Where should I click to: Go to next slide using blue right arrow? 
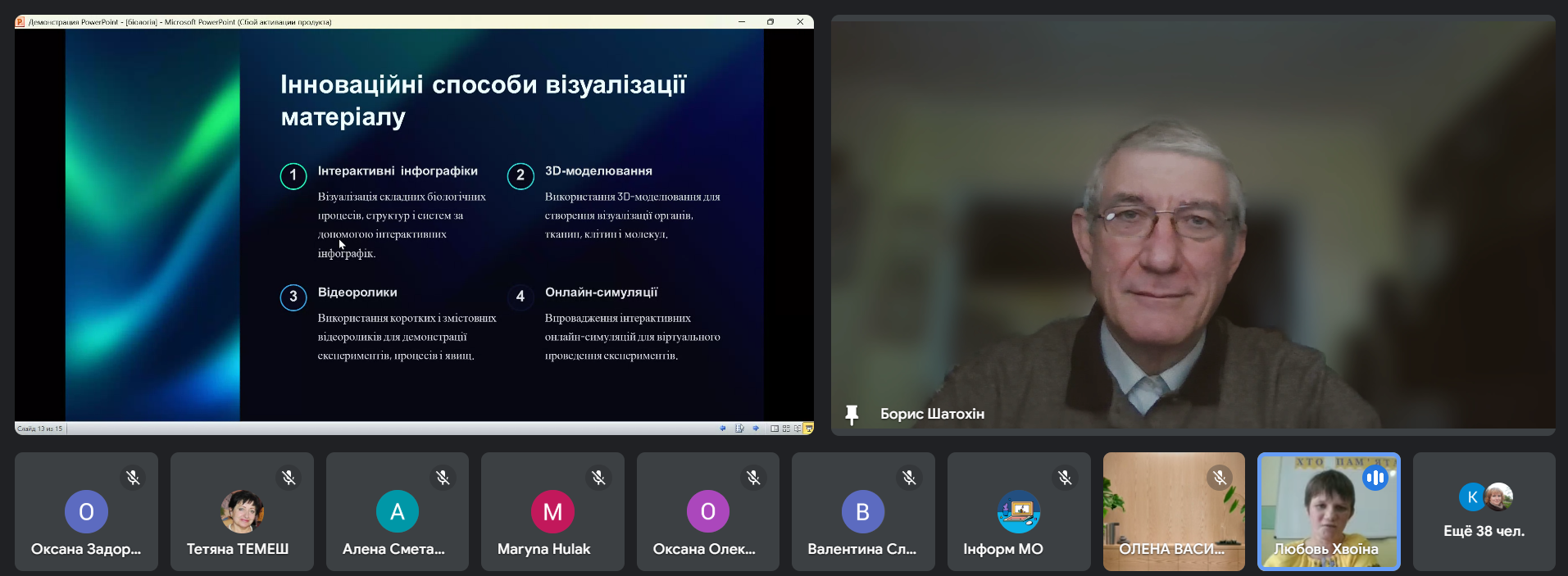click(756, 429)
